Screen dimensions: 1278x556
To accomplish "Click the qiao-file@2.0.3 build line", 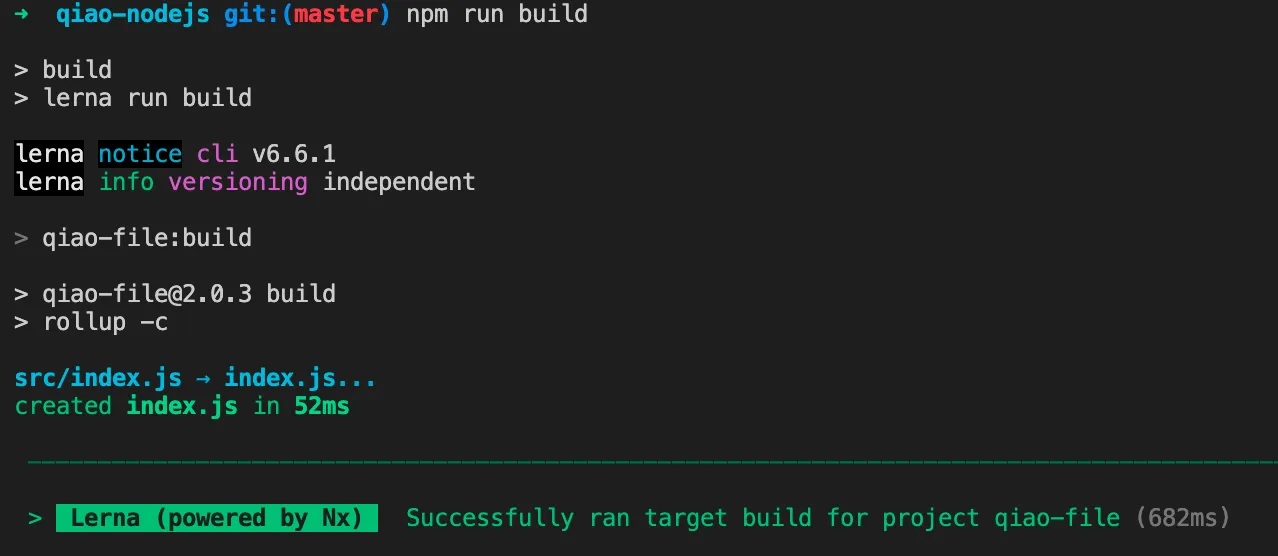I will click(189, 294).
